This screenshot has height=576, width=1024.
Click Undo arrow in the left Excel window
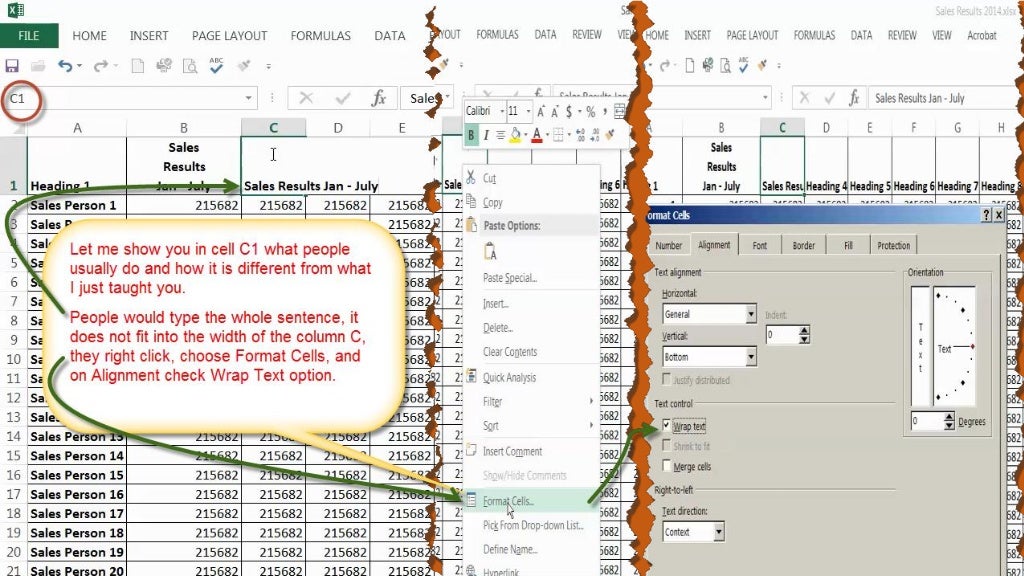click(x=65, y=65)
